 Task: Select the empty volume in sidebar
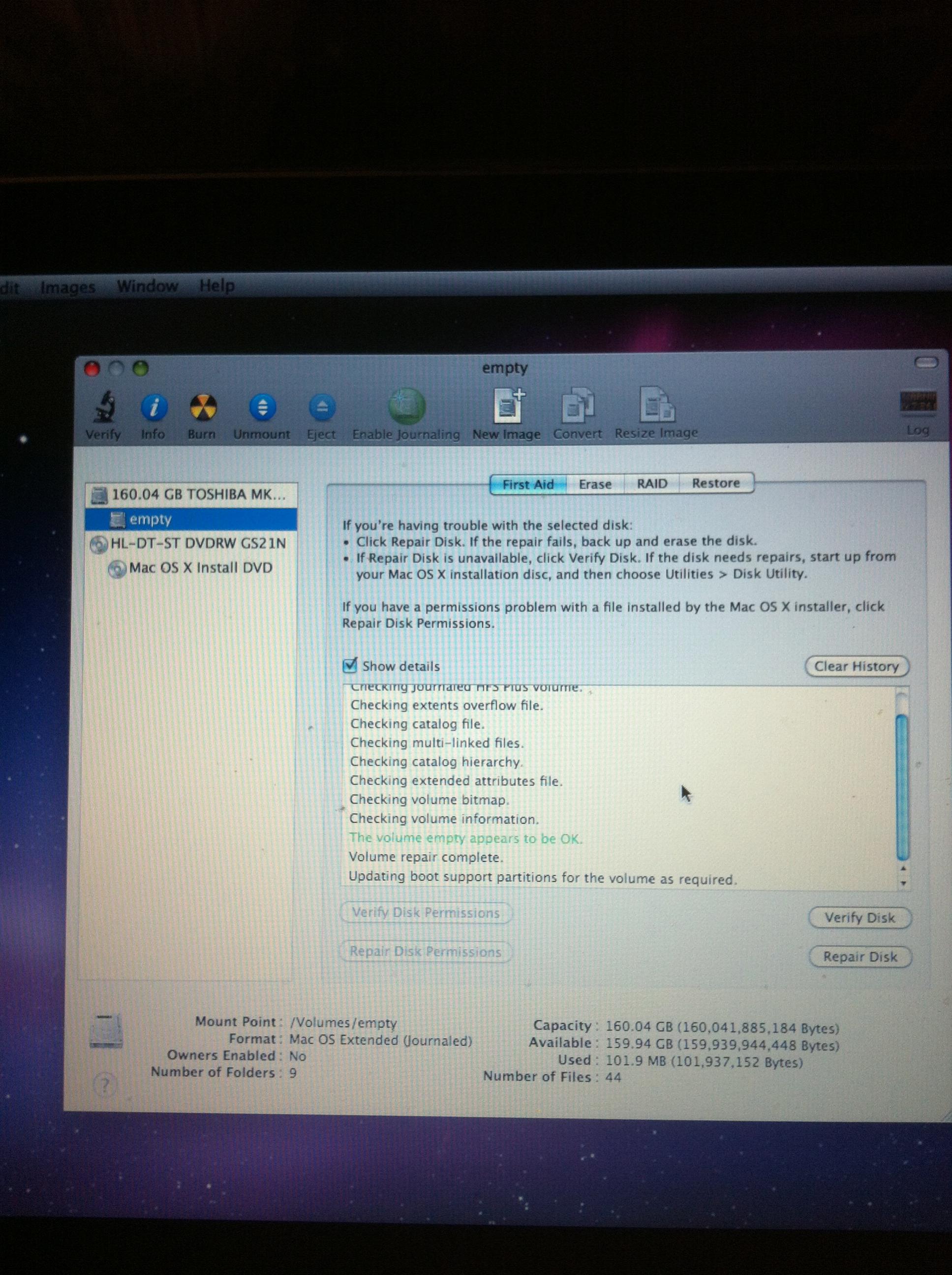click(x=191, y=519)
